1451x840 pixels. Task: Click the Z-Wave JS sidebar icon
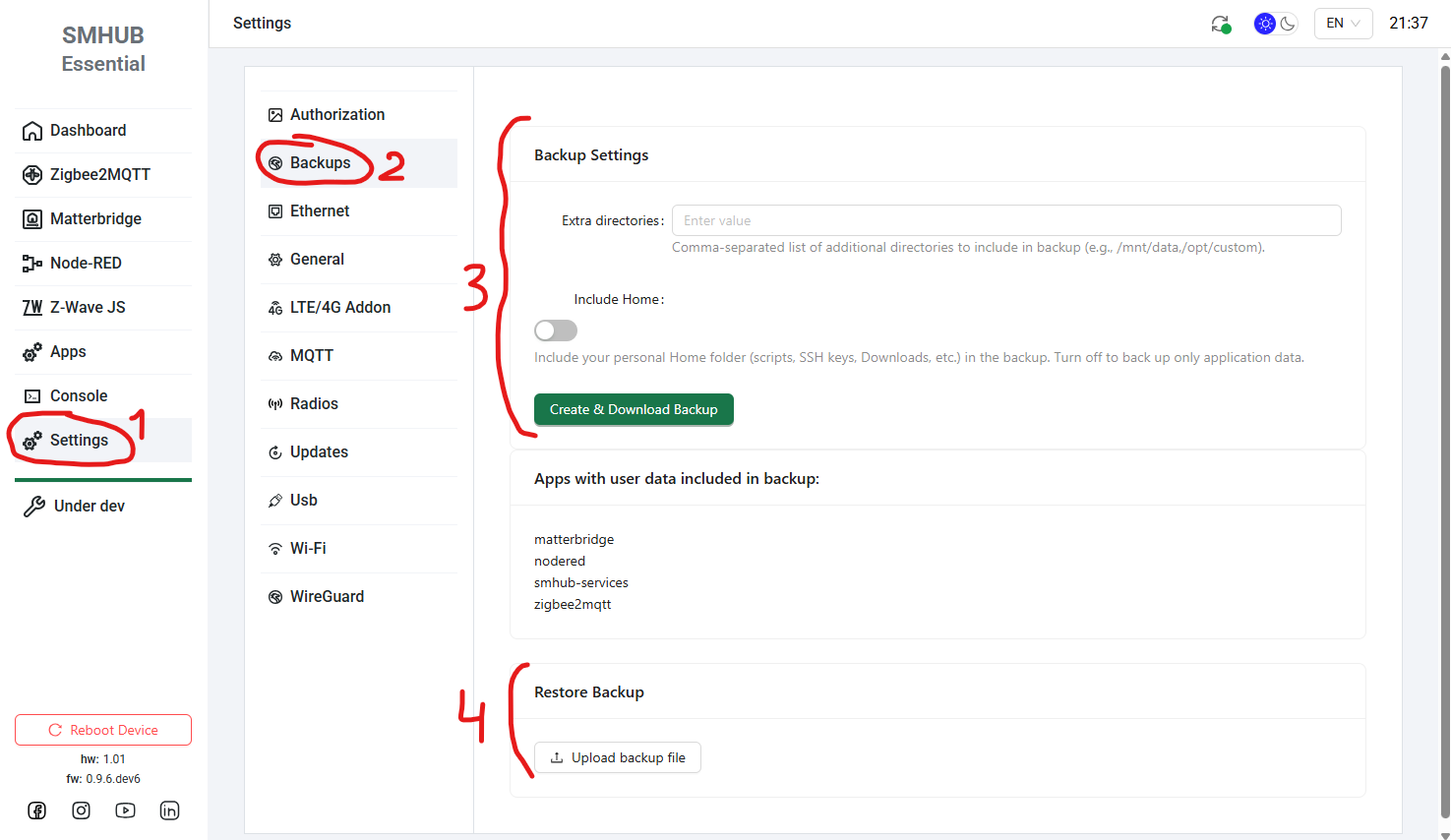32,308
